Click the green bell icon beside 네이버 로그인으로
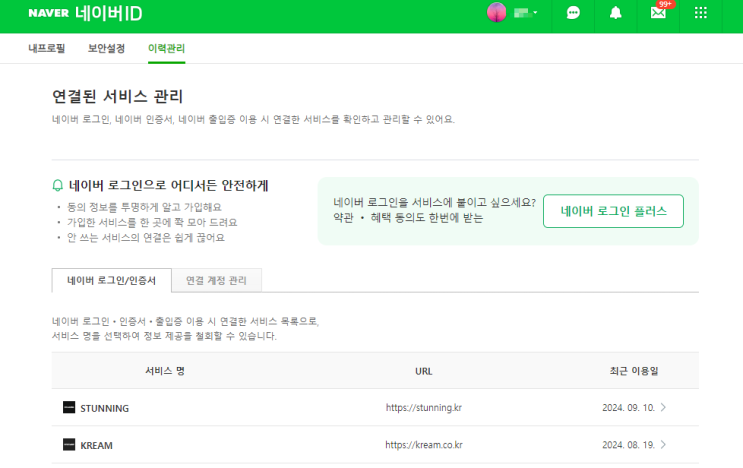743x468 pixels. coord(57,185)
